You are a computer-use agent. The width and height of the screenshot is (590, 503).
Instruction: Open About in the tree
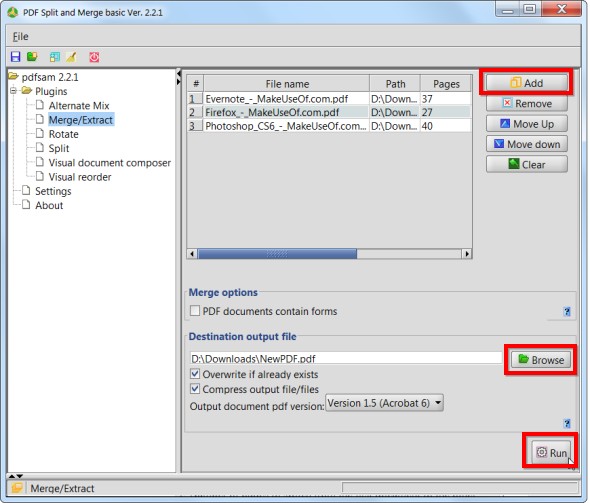(x=49, y=205)
